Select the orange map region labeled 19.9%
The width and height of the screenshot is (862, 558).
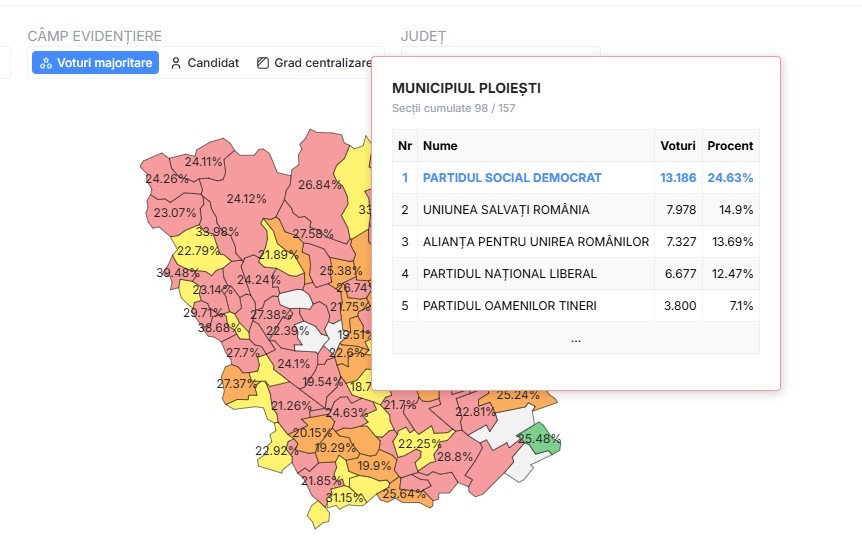tap(374, 466)
